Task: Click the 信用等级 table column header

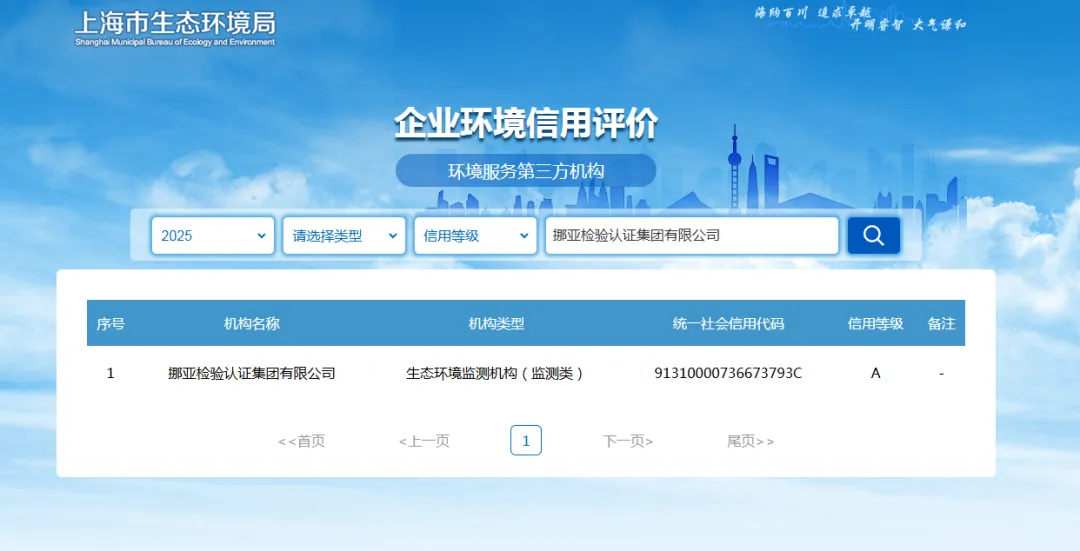Action: click(875, 324)
